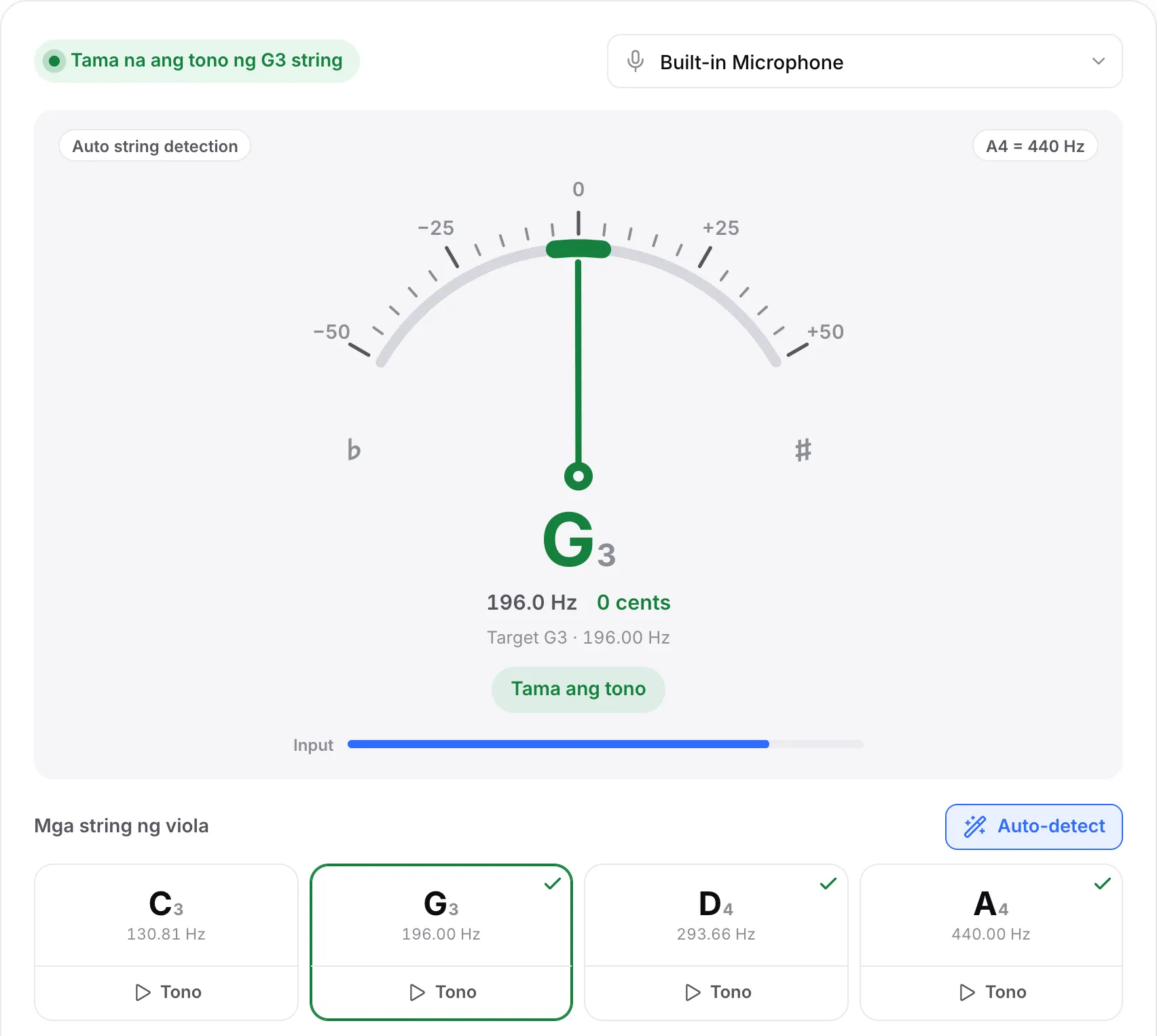This screenshot has width=1157, height=1036.
Task: Click the checkmark on A4 card
Action: pyautogui.click(x=1103, y=883)
